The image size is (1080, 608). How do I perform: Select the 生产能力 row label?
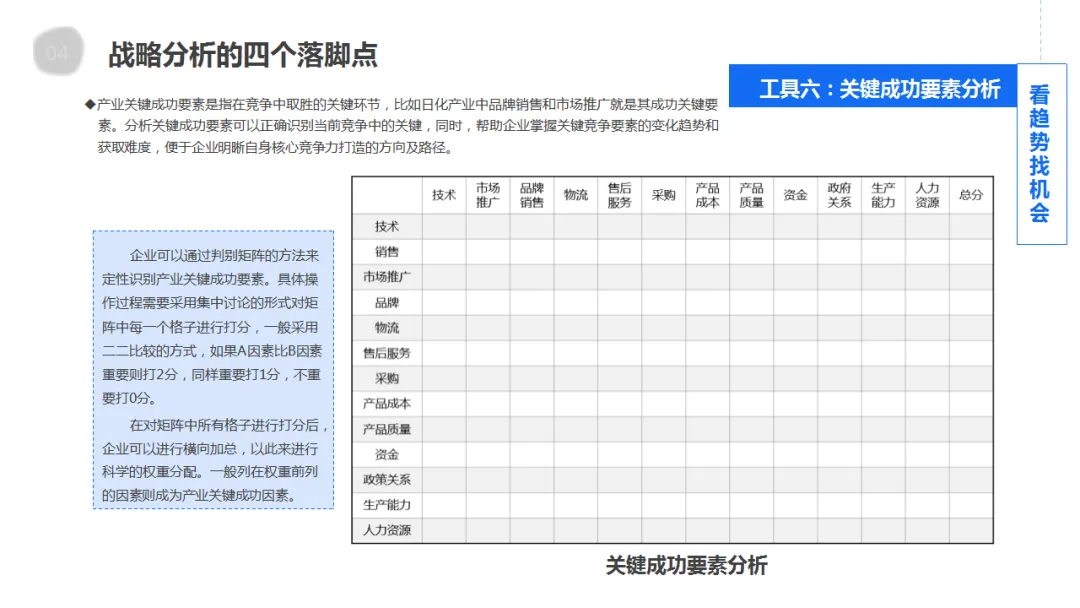point(387,505)
